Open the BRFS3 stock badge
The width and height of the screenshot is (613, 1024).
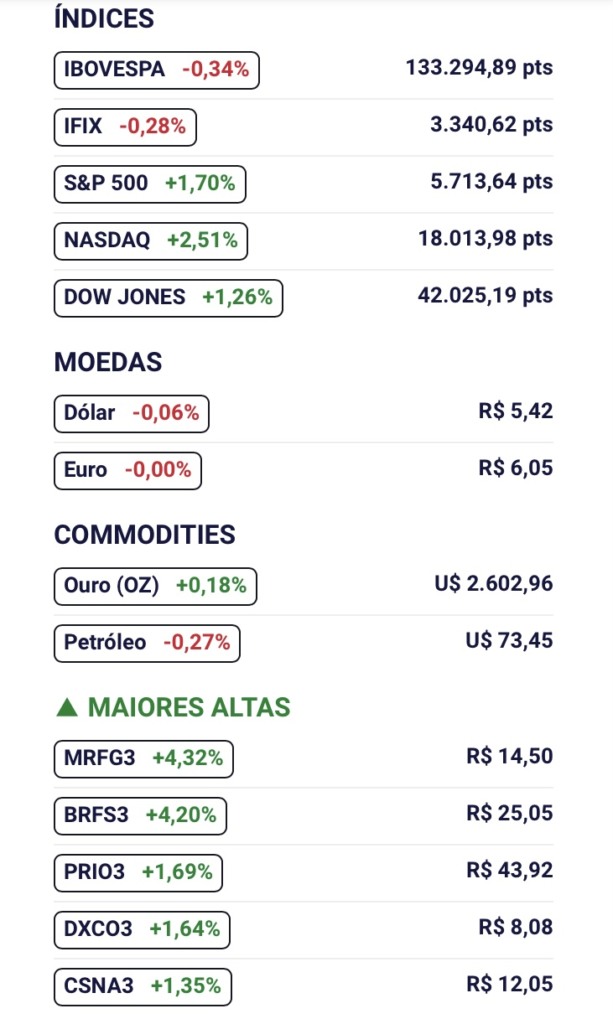[x=140, y=816]
